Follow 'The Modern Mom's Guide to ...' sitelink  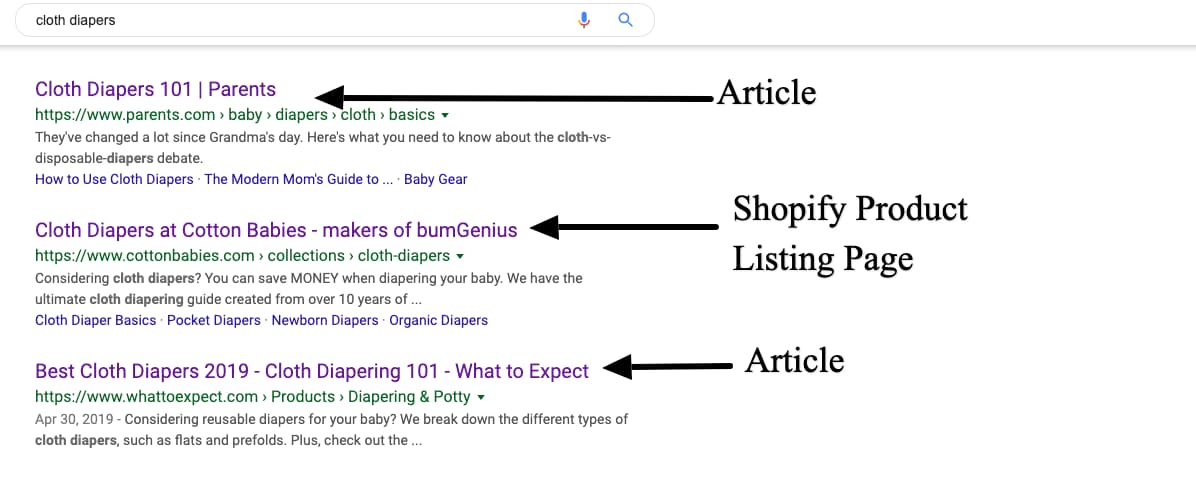pyautogui.click(x=291, y=180)
